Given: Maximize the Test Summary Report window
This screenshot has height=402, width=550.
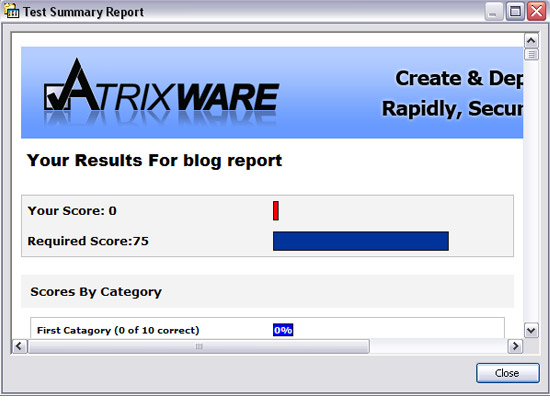Looking at the screenshot, I should (515, 12).
